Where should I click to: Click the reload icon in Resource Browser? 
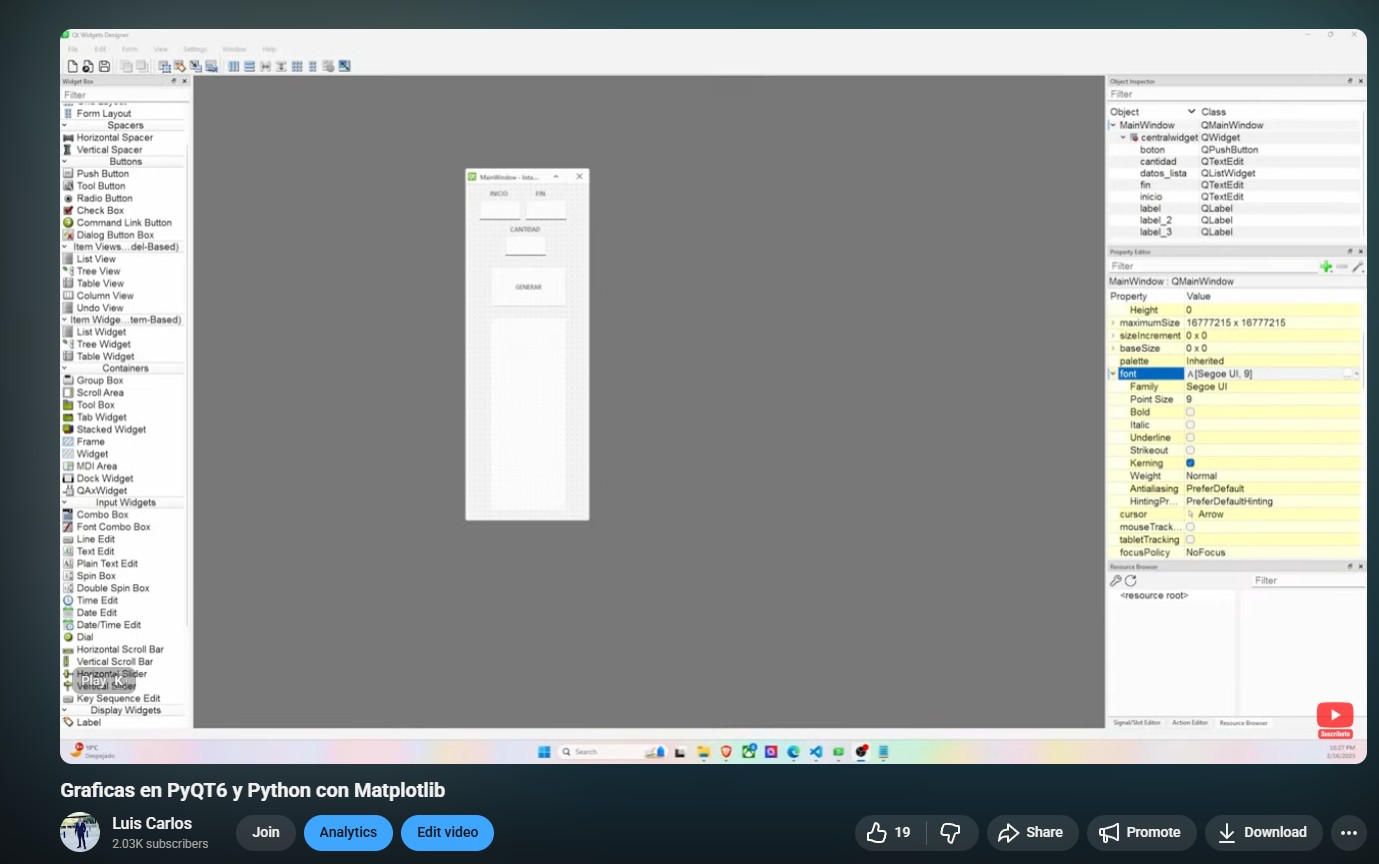click(1131, 580)
